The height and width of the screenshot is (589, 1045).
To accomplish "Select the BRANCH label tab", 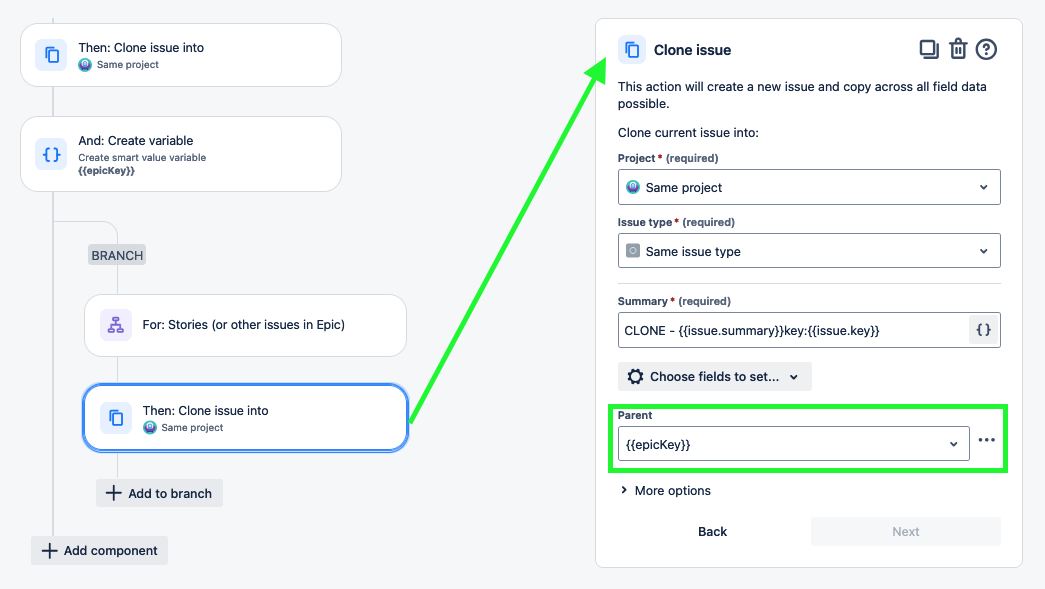I will [116, 255].
